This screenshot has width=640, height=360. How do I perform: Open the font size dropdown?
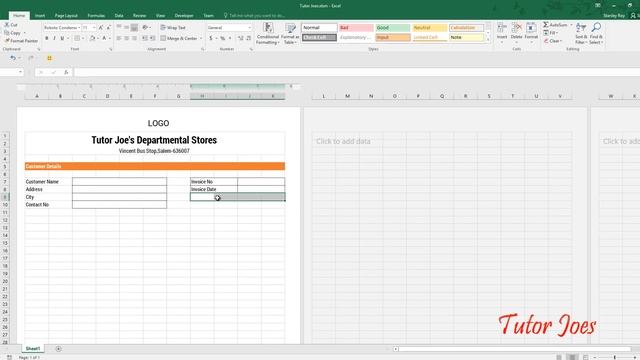(x=94, y=28)
